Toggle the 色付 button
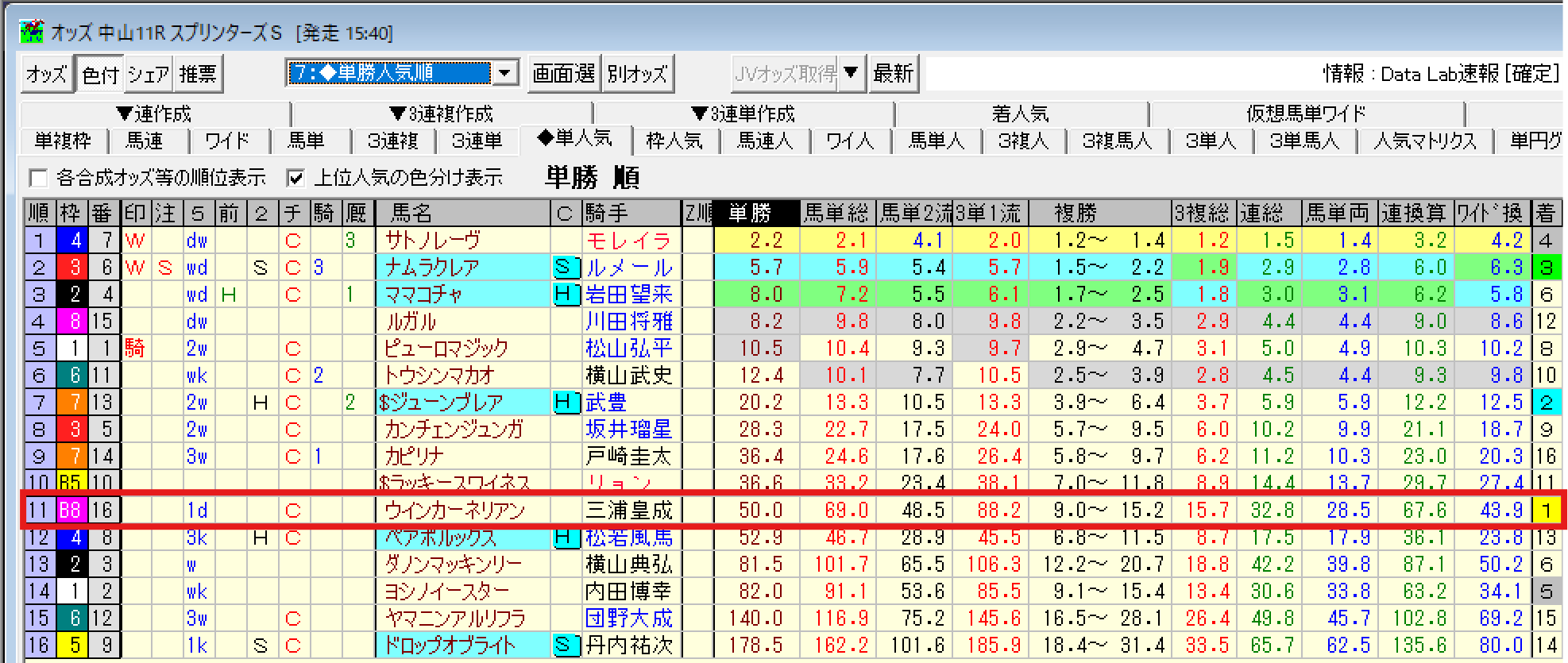1568x663 pixels. point(100,75)
